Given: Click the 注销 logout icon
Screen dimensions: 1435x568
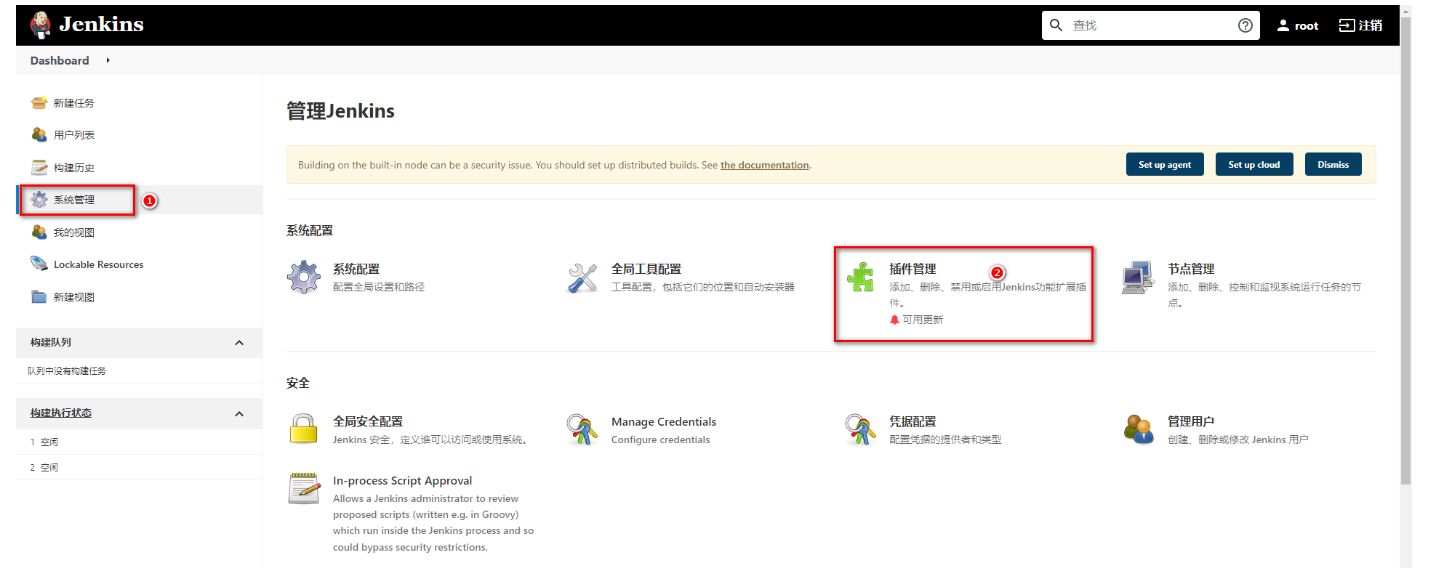Looking at the screenshot, I should tap(1347, 26).
